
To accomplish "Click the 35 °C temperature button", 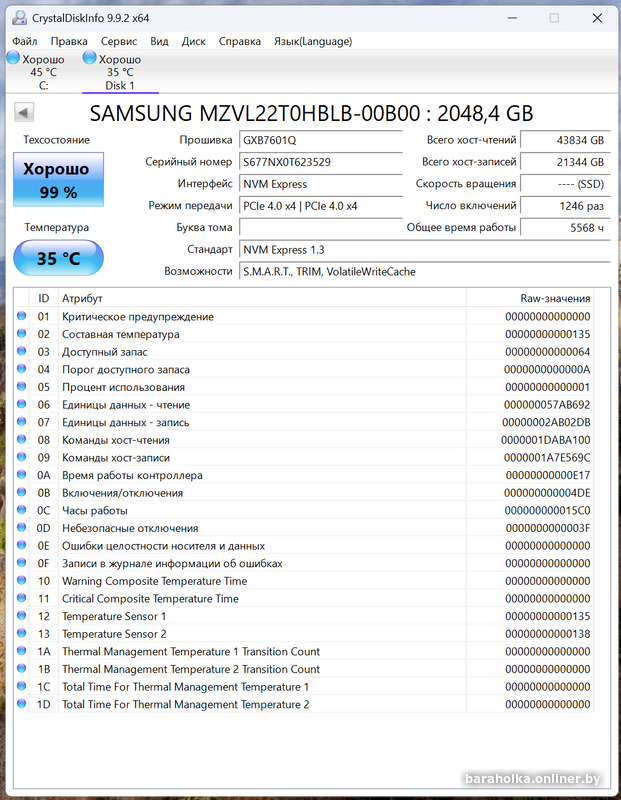I will click(x=58, y=258).
